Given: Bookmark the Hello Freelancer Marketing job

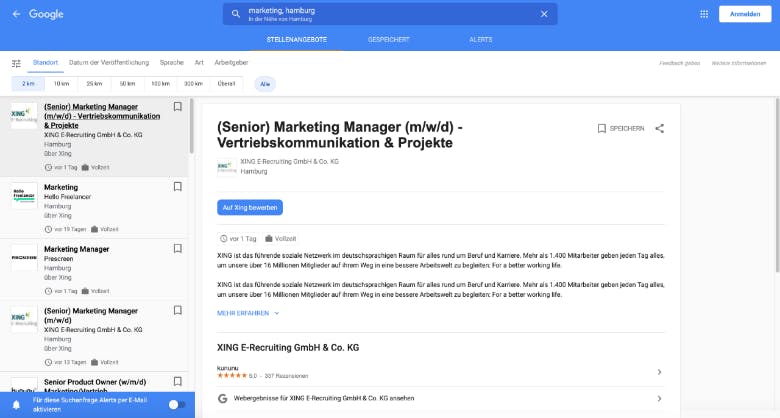Looking at the screenshot, I should point(178,187).
